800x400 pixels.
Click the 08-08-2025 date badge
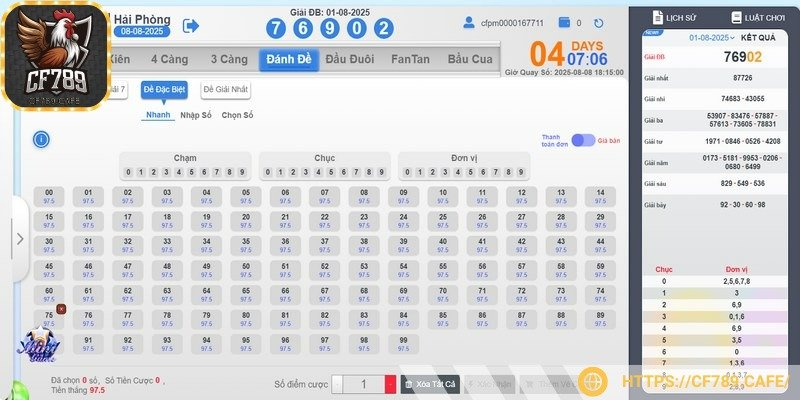[x=142, y=32]
